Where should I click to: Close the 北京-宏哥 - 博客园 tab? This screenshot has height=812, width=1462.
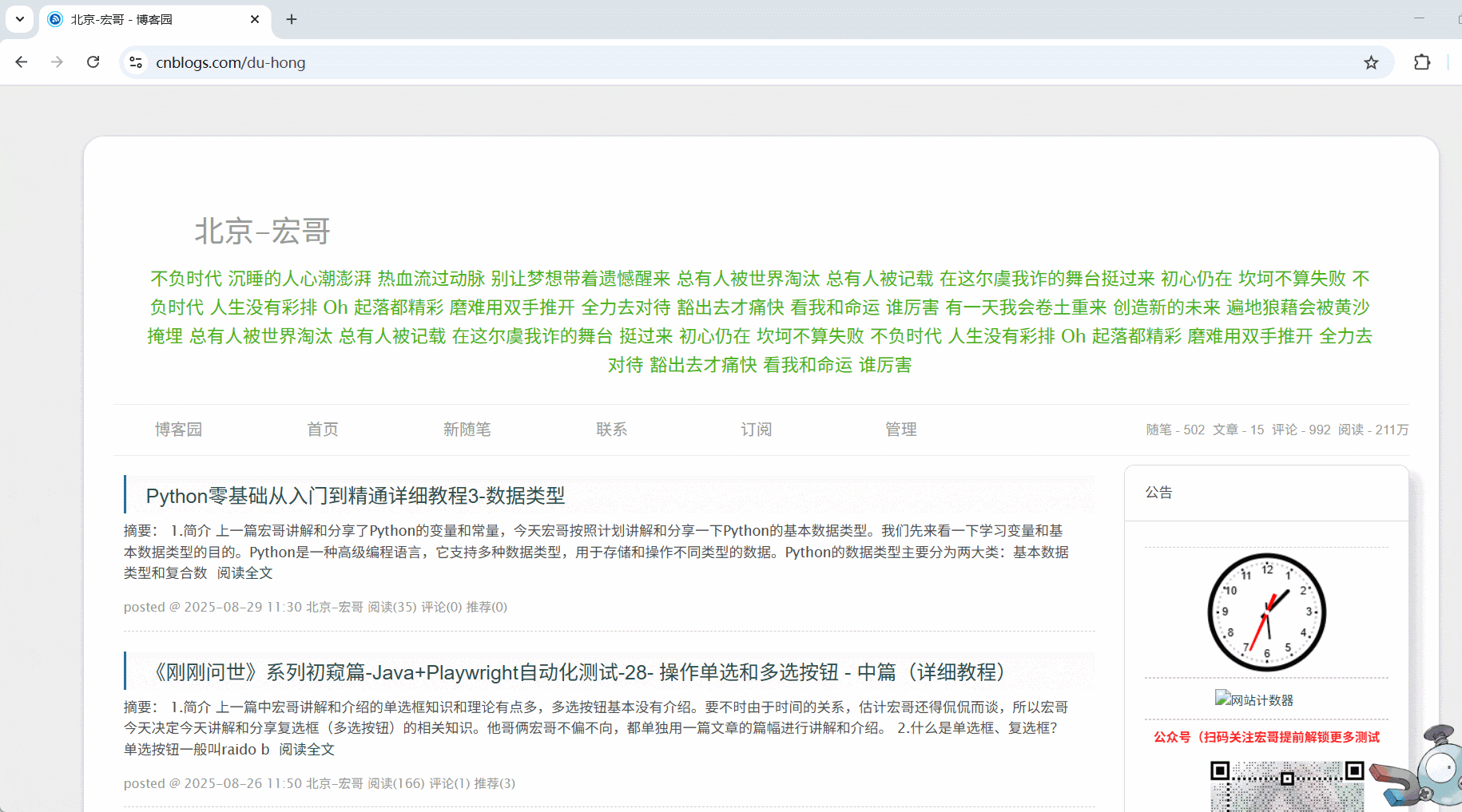click(x=255, y=19)
